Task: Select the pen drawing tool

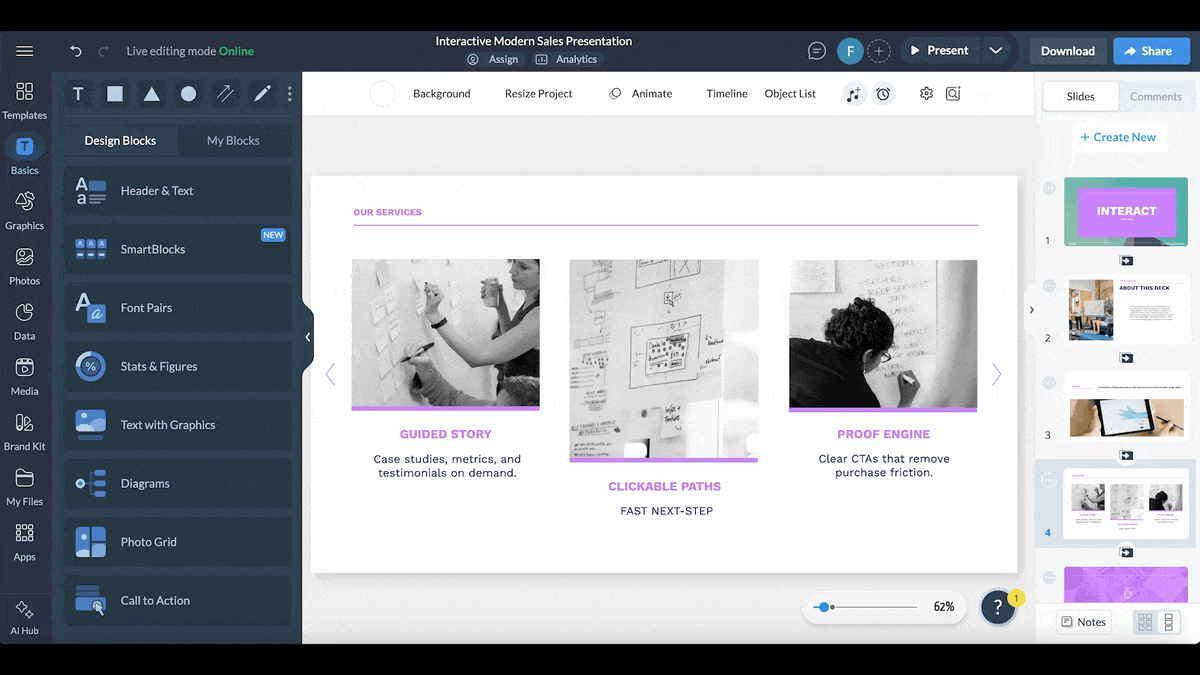Action: pos(262,94)
